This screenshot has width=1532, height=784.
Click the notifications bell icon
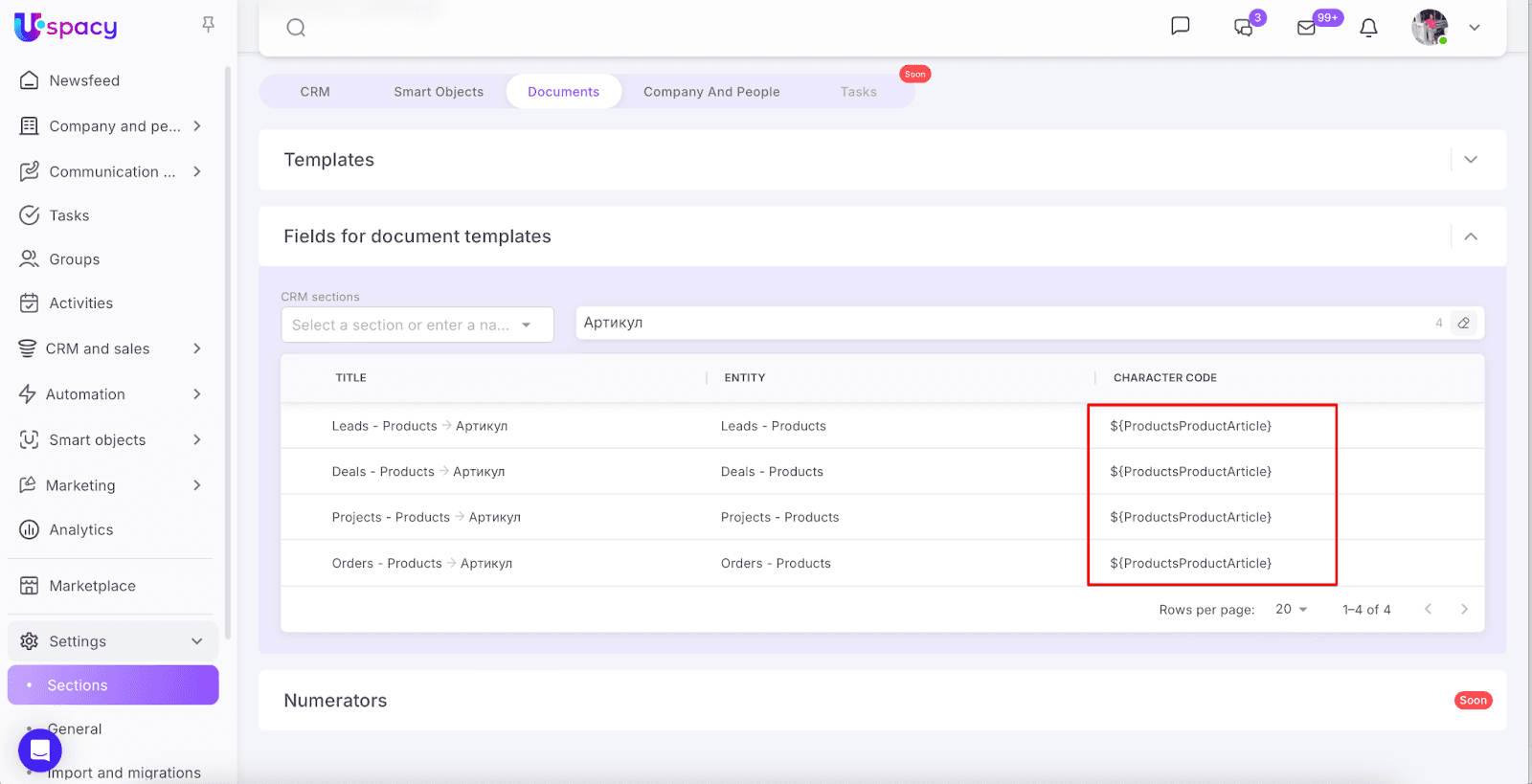1368,28
